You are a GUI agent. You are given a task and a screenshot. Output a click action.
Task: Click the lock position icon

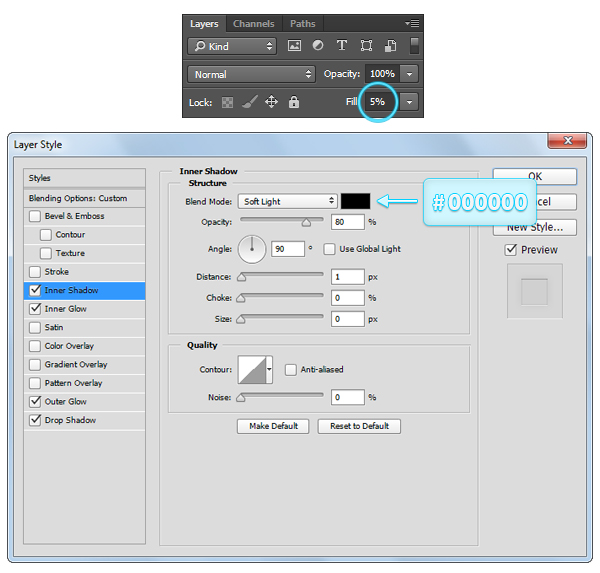point(271,102)
